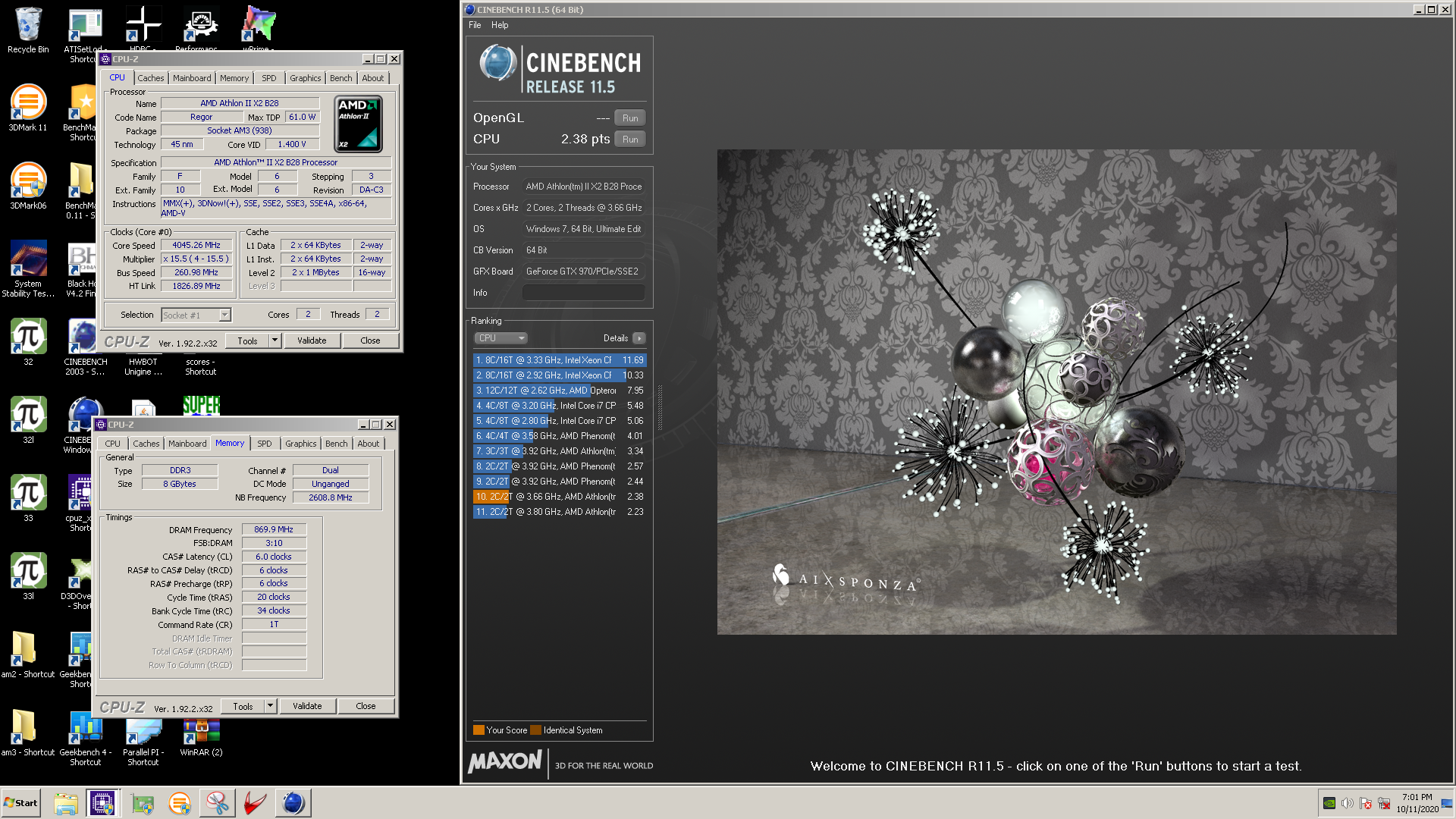Screen dimensions: 1456x819
Task: Open the CPU ranking type dropdown in Cinebench
Action: [x=500, y=338]
